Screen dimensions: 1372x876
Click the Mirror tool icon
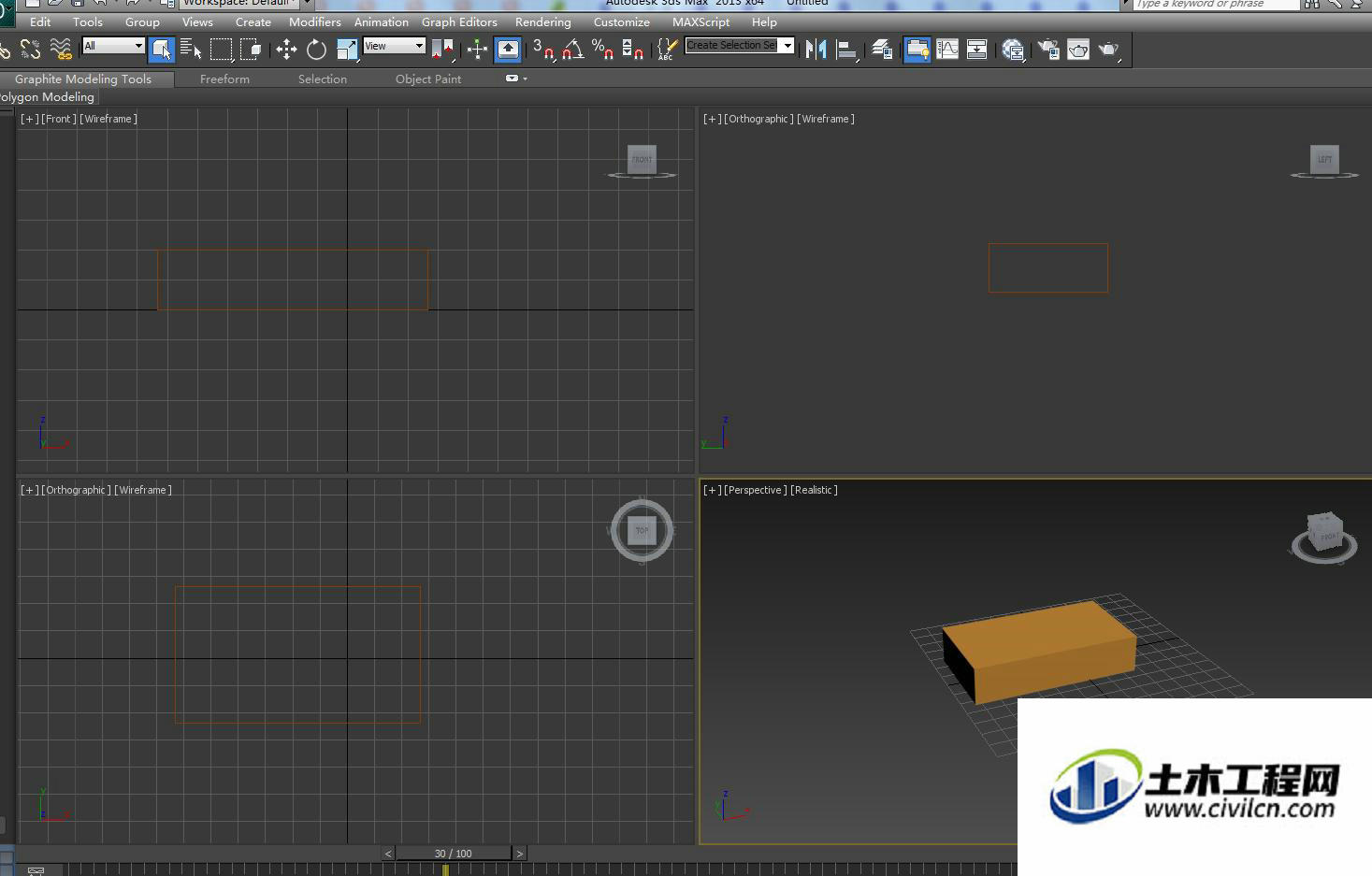coord(816,49)
